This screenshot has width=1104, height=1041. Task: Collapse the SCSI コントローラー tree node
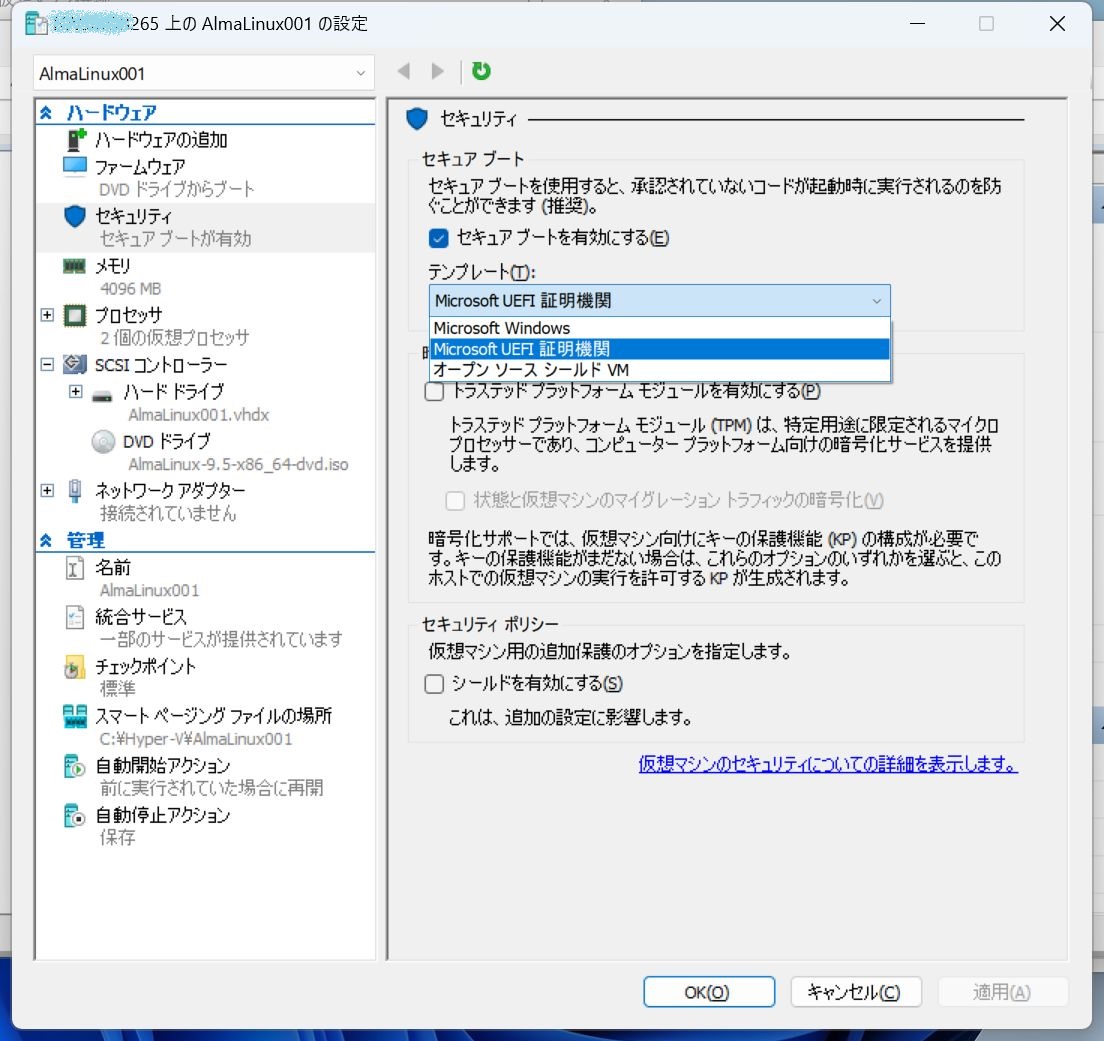[x=47, y=364]
